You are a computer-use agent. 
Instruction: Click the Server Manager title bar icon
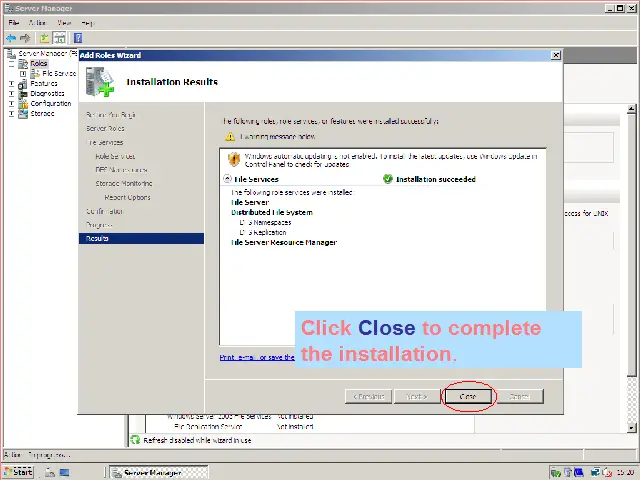(x=9, y=8)
